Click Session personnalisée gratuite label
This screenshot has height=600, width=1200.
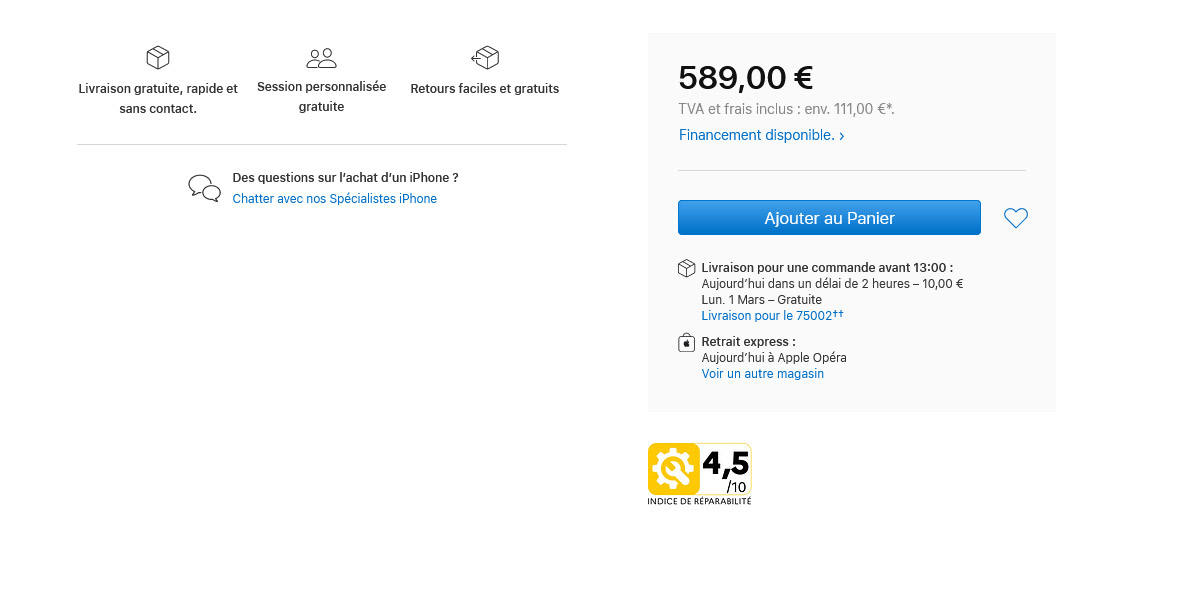click(x=321, y=96)
